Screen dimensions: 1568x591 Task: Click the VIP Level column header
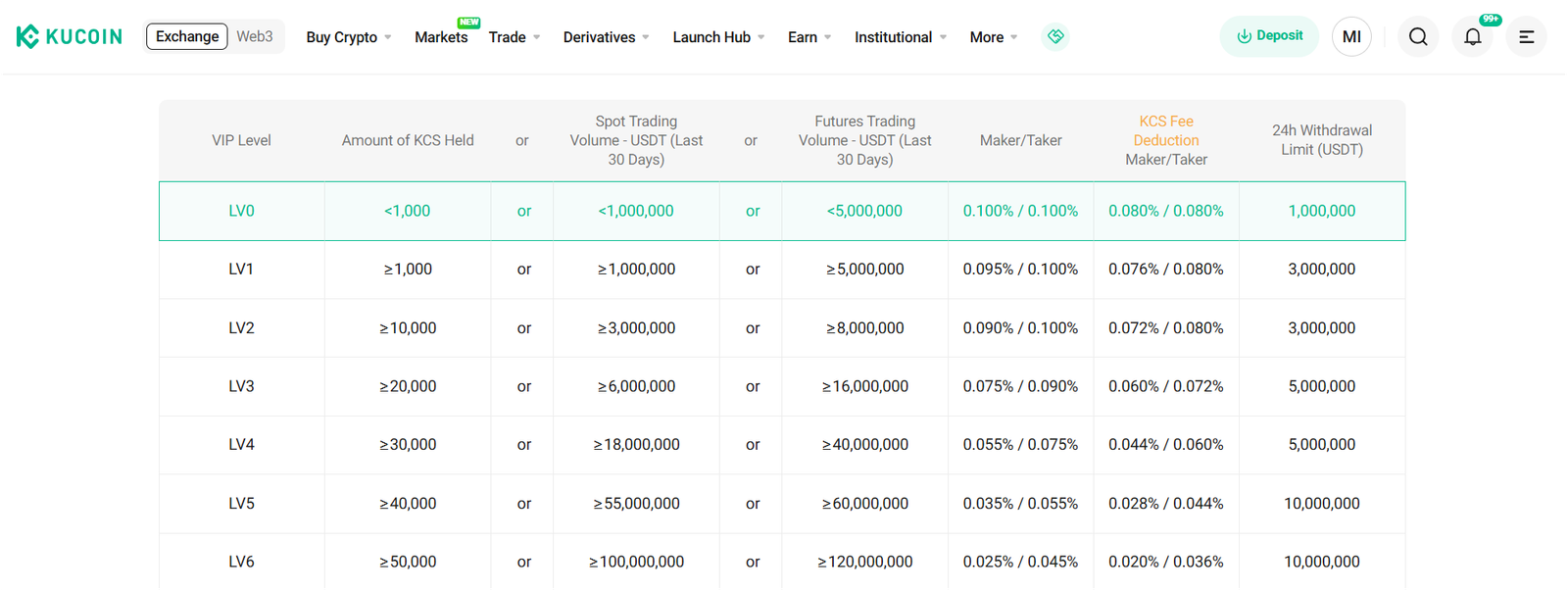241,140
